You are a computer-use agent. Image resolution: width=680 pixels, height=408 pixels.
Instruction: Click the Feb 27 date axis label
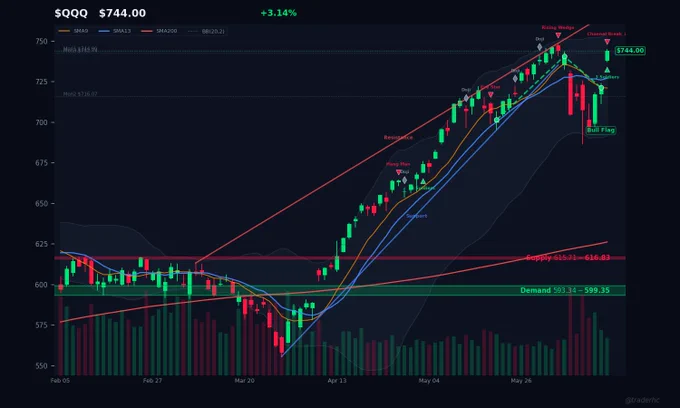(152, 381)
